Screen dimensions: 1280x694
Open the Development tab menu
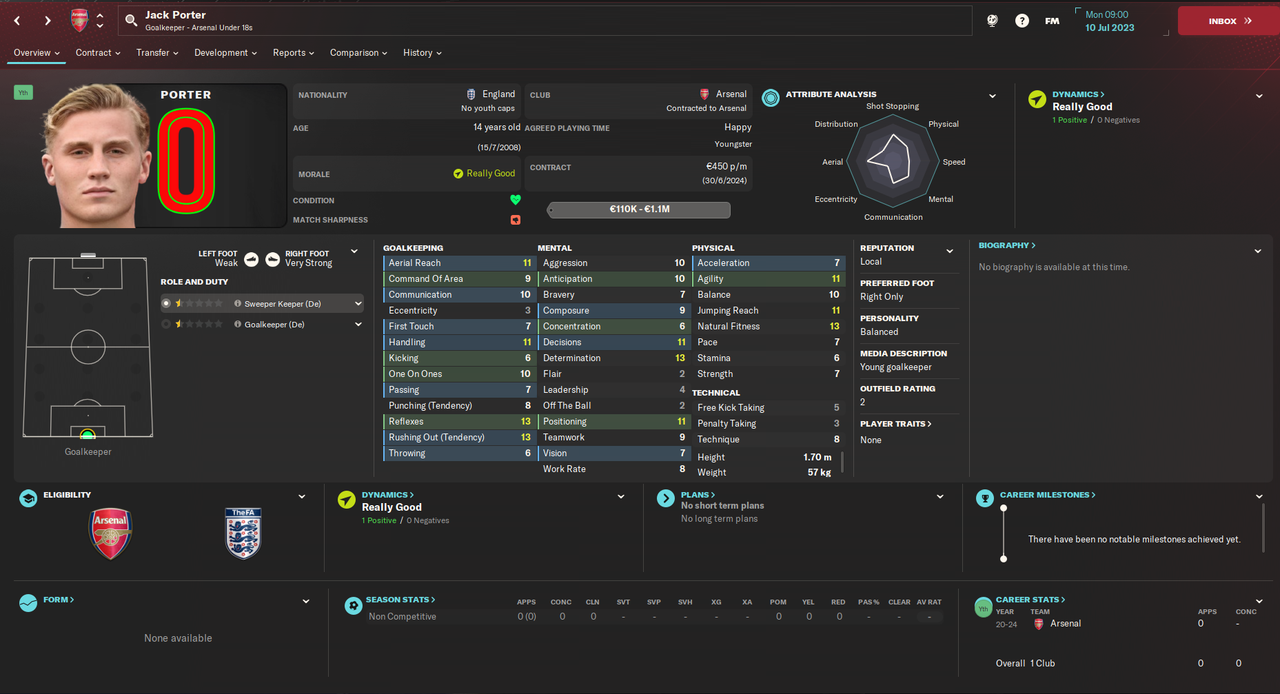click(226, 53)
